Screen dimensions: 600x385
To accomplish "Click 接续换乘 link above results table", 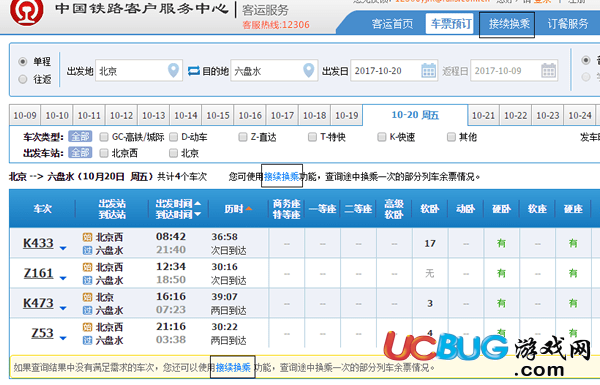I will 282,176.
